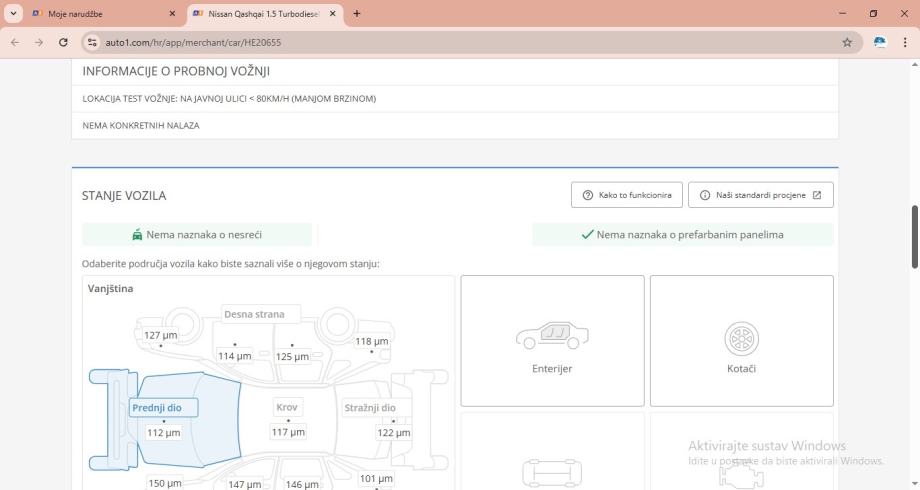Click the 122 µm rear value

(x=394, y=432)
